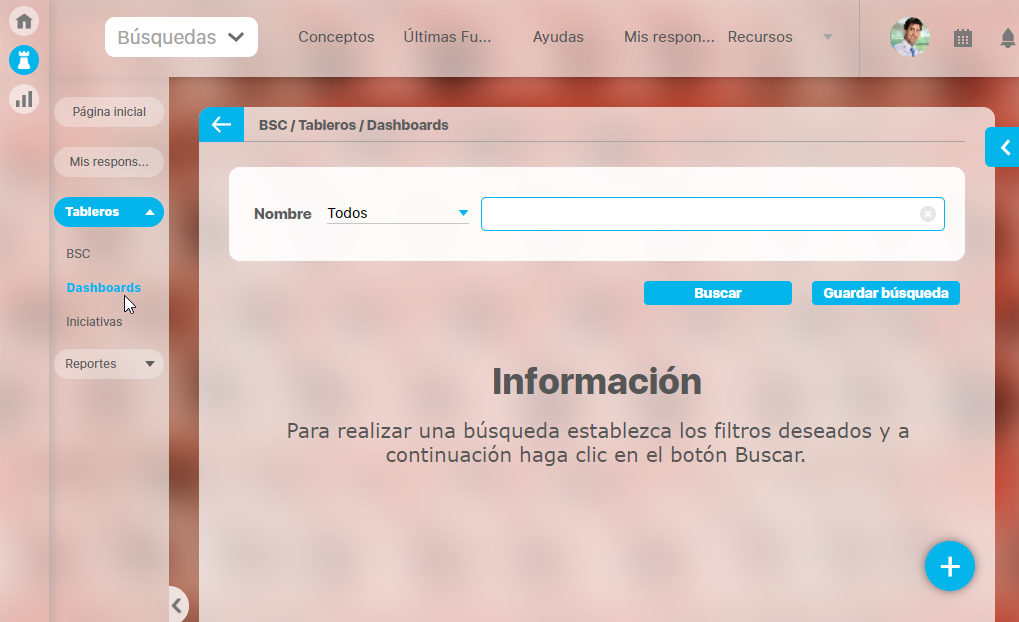Open the Recursos menu
This screenshot has height=622, width=1019.
pyautogui.click(x=760, y=37)
